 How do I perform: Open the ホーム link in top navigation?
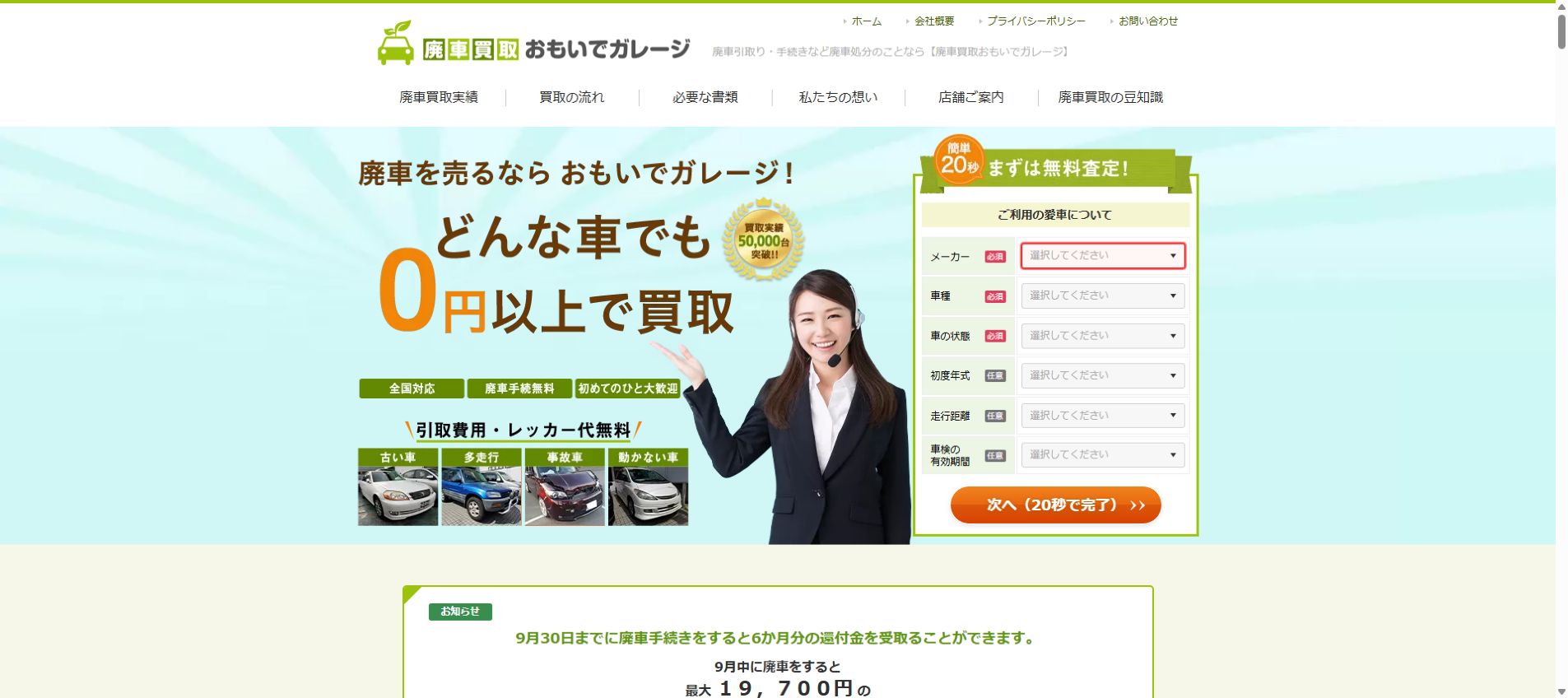[x=866, y=21]
